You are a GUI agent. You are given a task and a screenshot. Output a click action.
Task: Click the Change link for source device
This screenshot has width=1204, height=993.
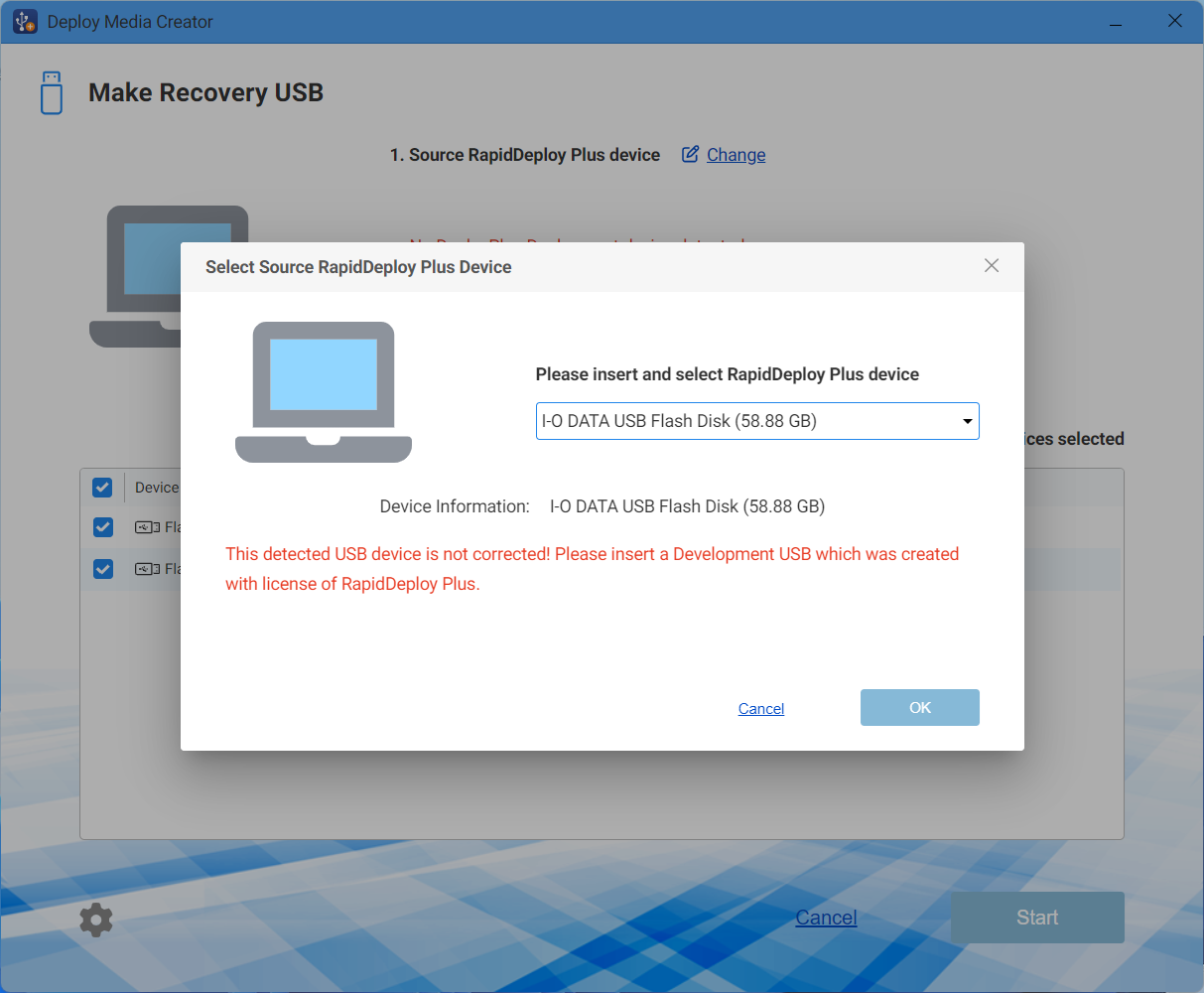pos(736,155)
